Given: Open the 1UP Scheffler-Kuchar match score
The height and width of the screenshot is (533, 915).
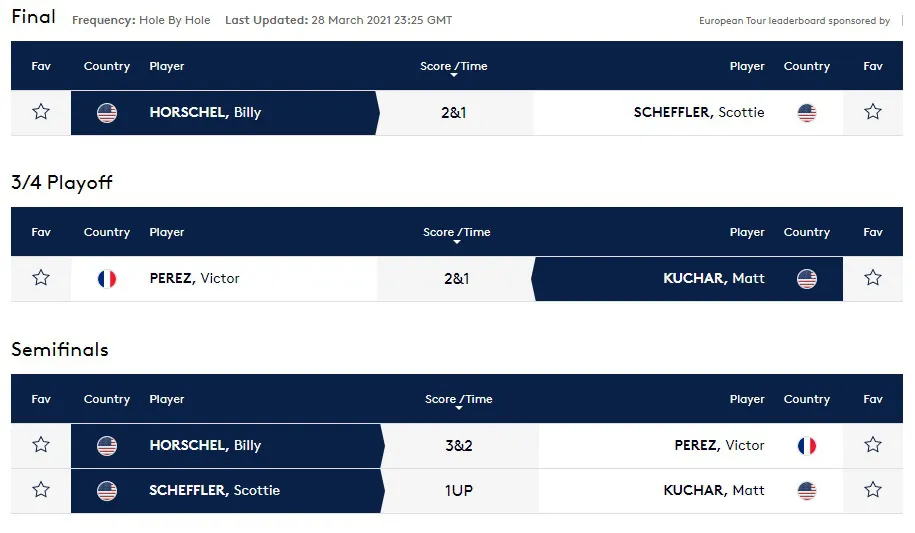Looking at the screenshot, I should coord(459,490).
